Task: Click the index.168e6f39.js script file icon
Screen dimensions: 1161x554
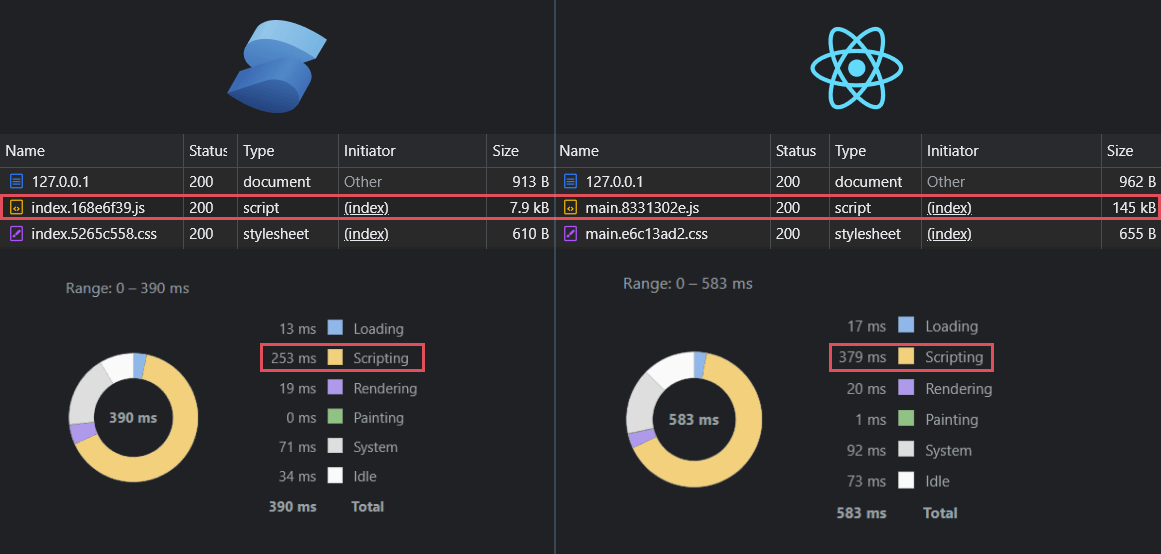Action: (16, 208)
